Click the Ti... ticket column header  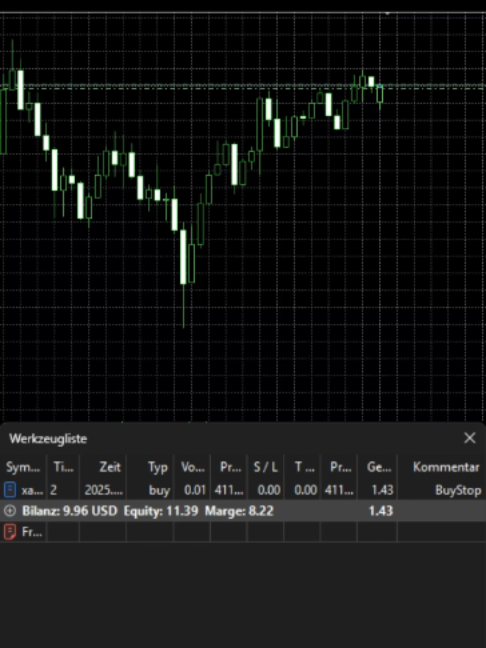pyautogui.click(x=63, y=467)
